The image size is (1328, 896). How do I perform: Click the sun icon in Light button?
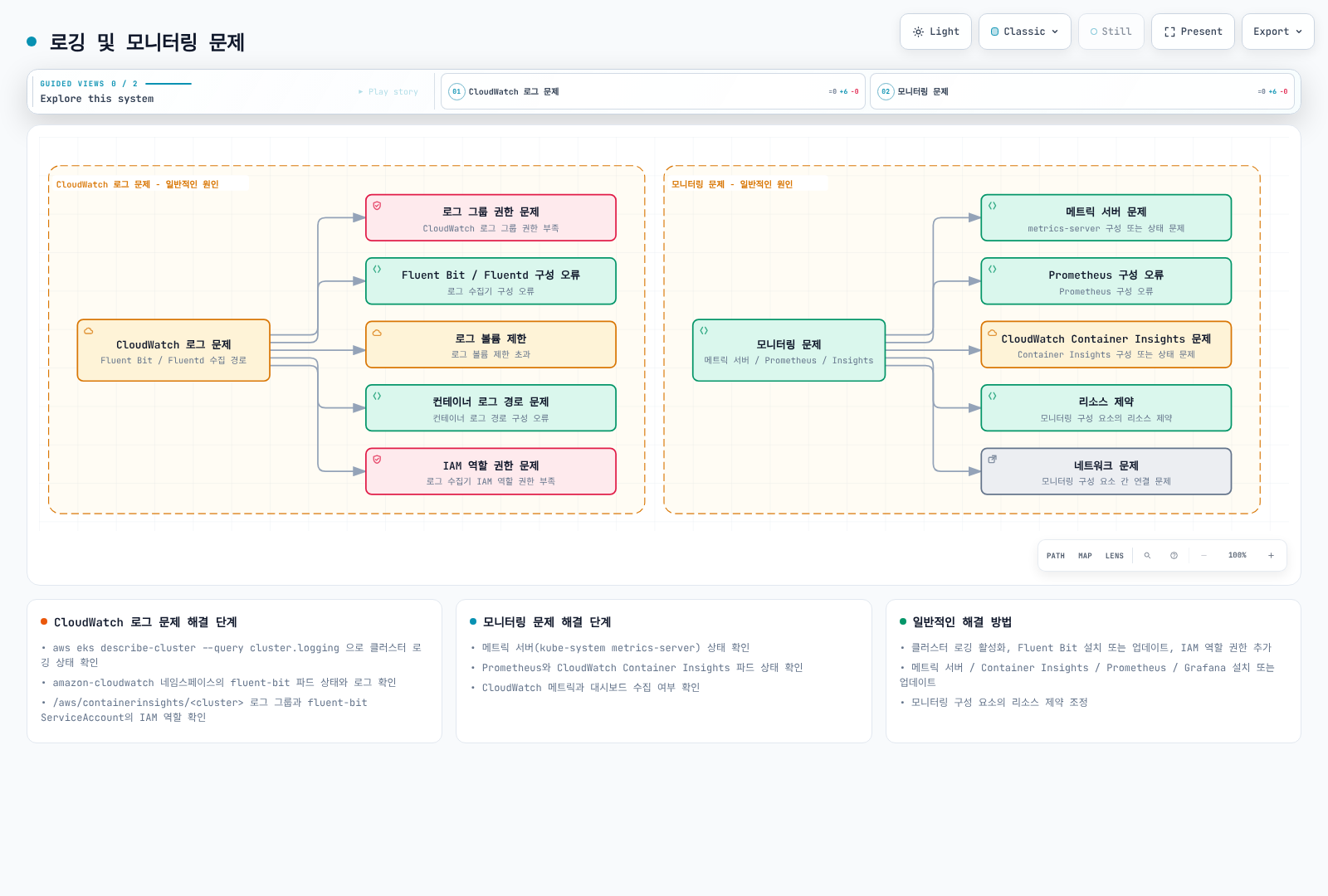(918, 32)
